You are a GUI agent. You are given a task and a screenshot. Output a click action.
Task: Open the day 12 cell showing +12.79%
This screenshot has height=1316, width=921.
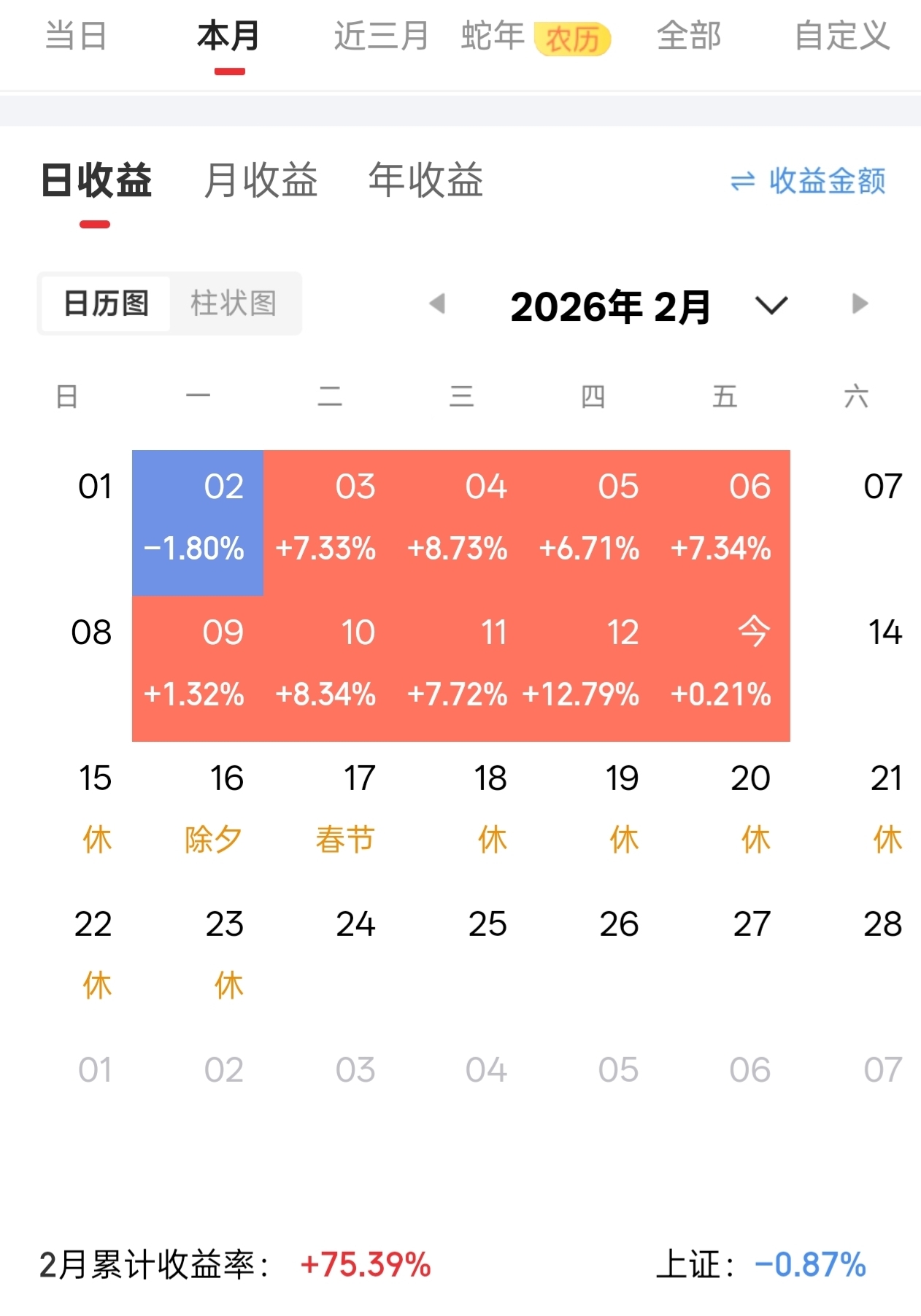[593, 668]
